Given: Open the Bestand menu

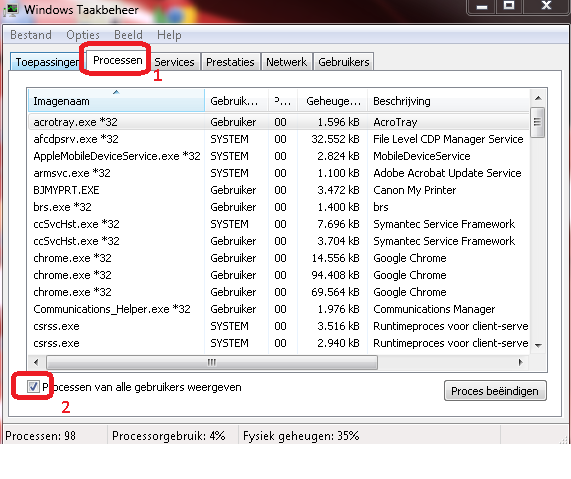Looking at the screenshot, I should [x=31, y=35].
